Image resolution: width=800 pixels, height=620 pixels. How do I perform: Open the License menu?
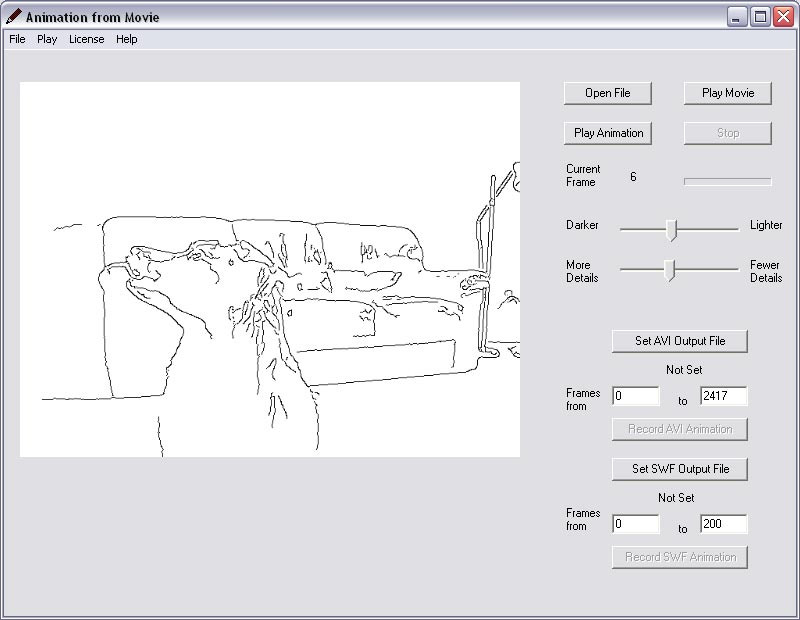point(86,39)
